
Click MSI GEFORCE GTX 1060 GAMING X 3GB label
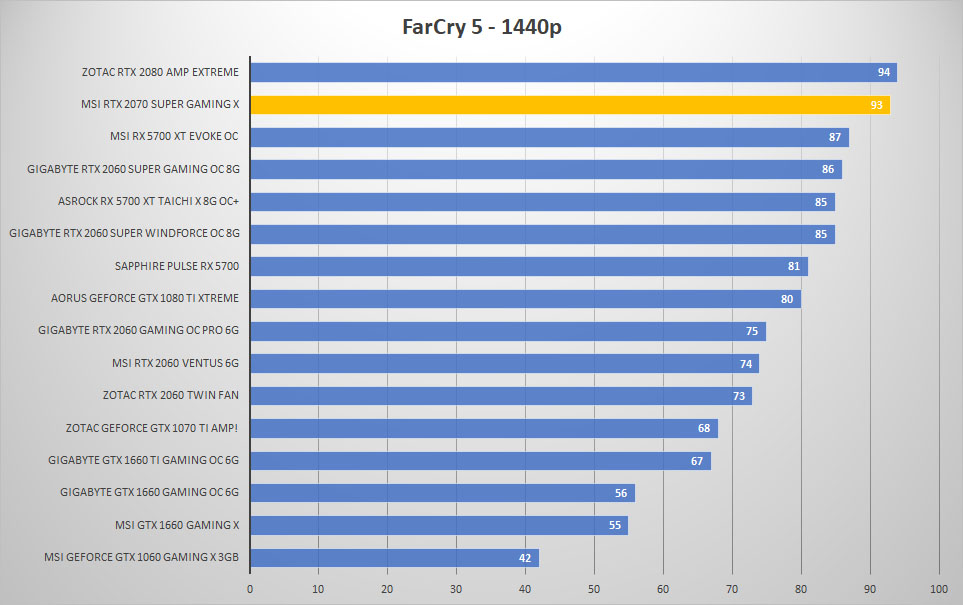click(x=141, y=557)
